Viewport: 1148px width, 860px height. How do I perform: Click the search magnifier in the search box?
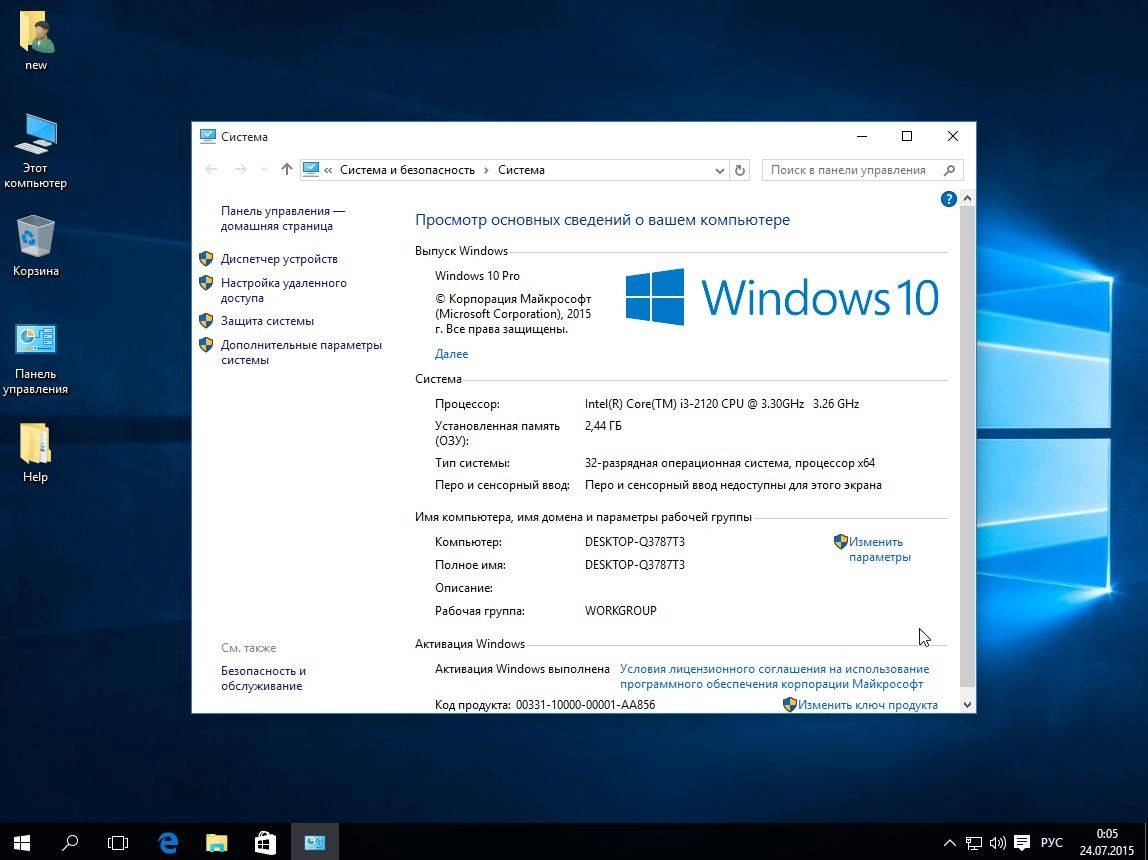click(x=950, y=170)
